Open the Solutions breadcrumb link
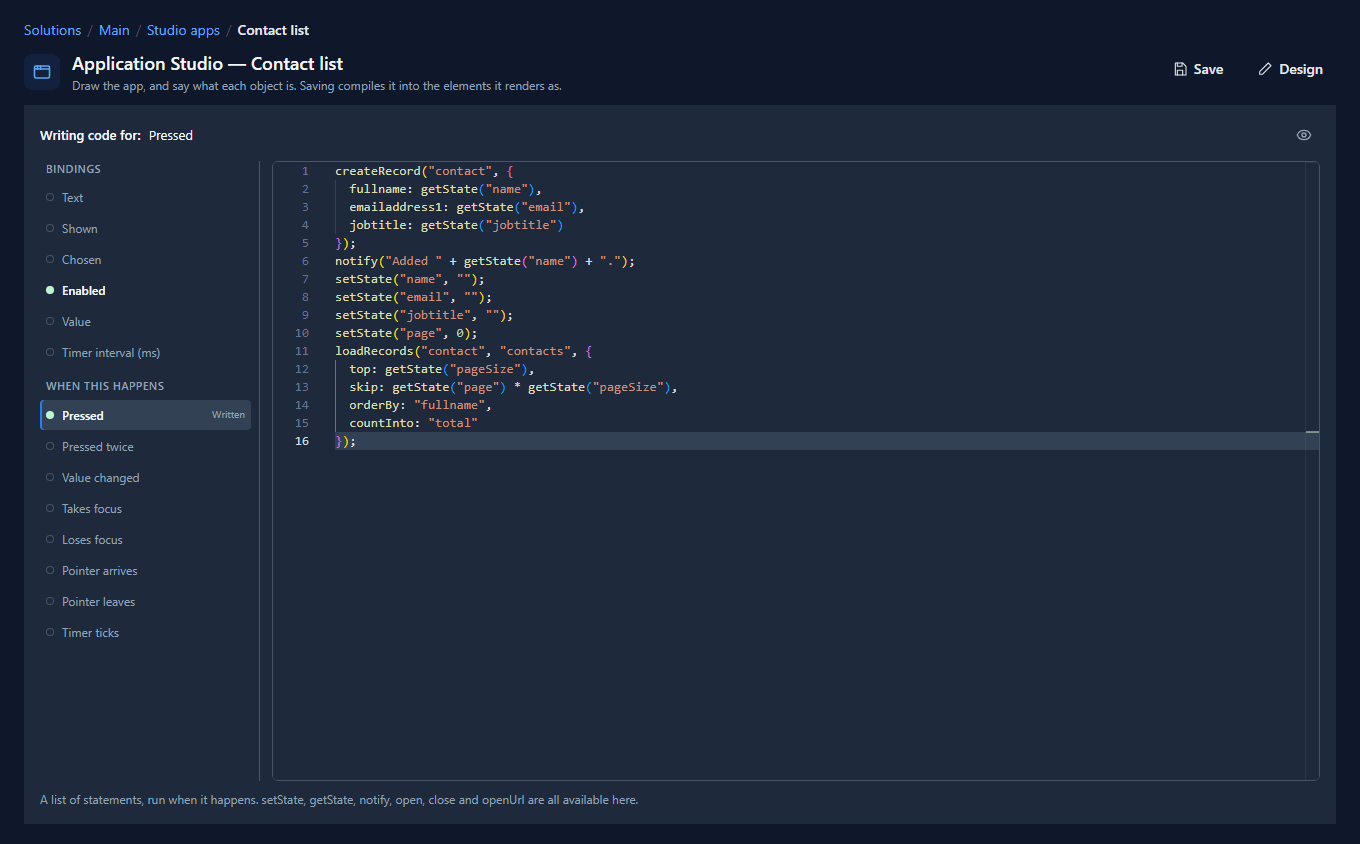Viewport: 1360px width, 844px height. coord(52,30)
